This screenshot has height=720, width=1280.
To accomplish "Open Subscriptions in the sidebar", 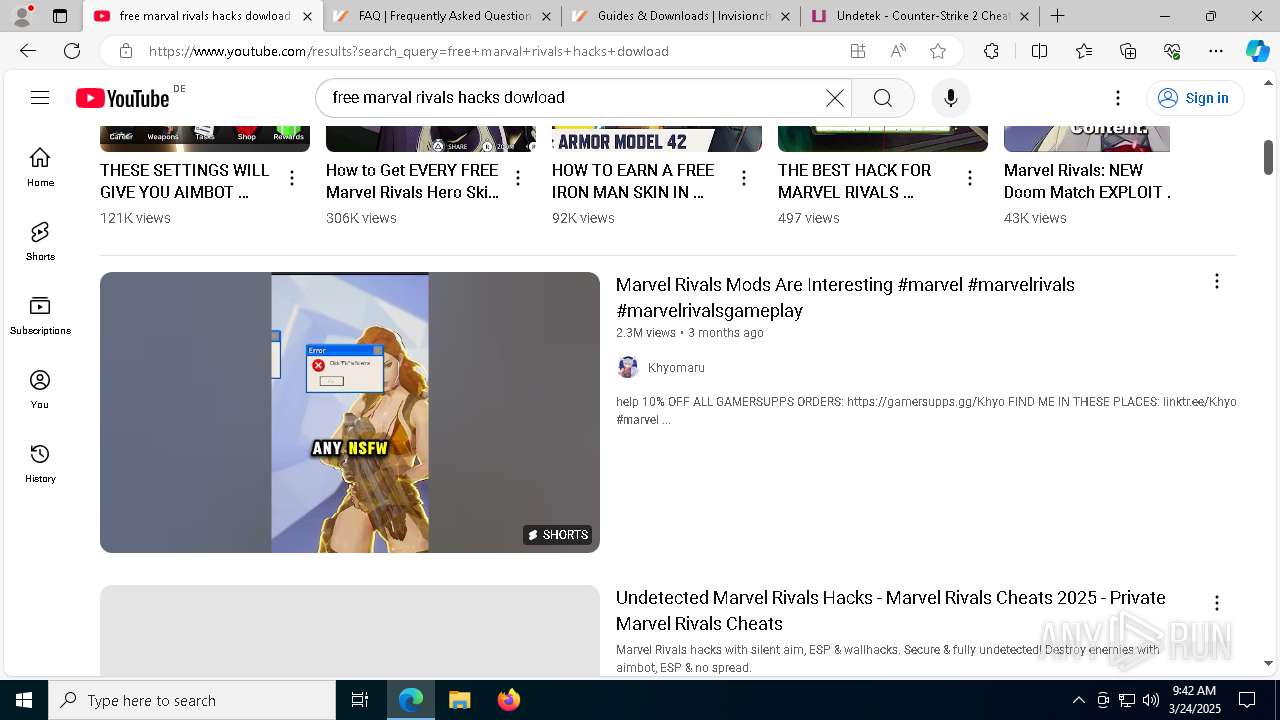I will (x=40, y=315).
